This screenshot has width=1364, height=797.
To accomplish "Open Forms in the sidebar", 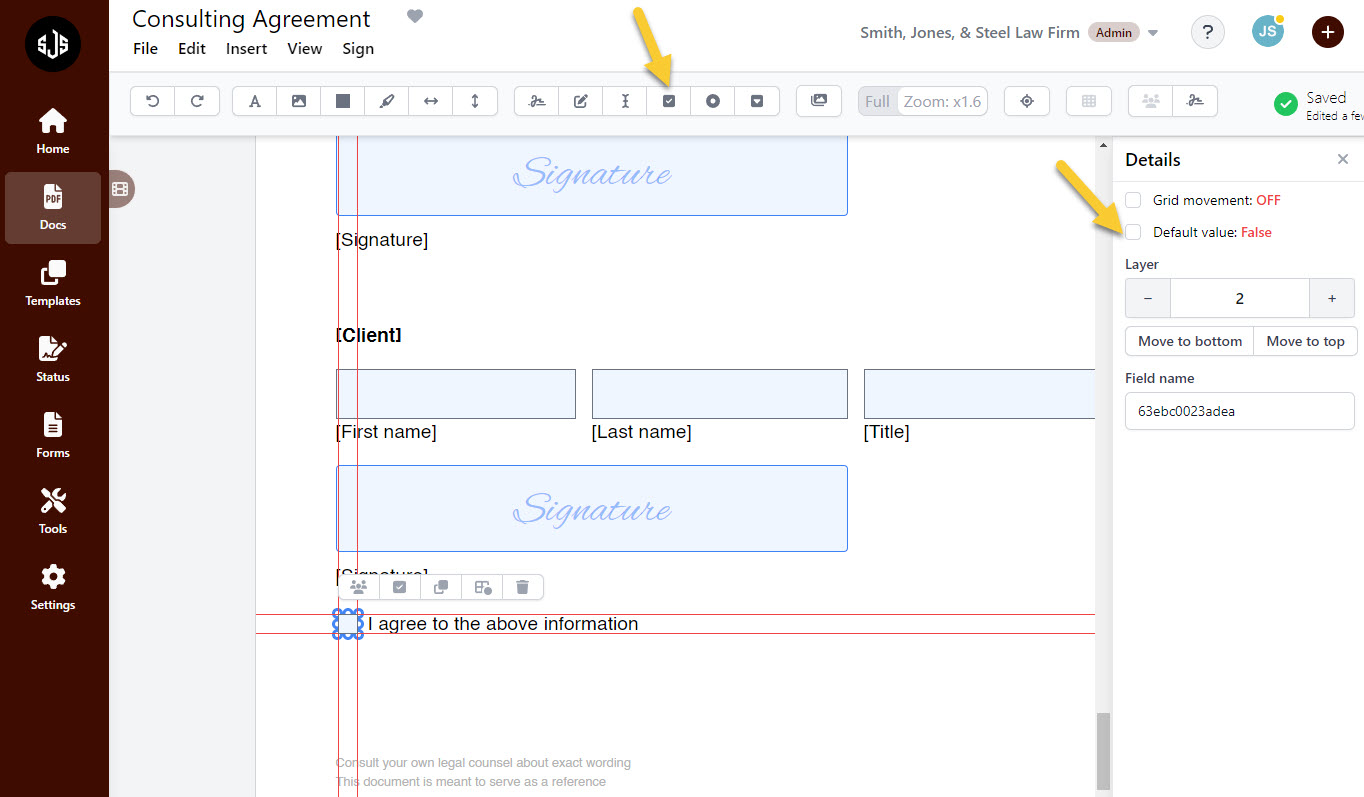I will (53, 436).
